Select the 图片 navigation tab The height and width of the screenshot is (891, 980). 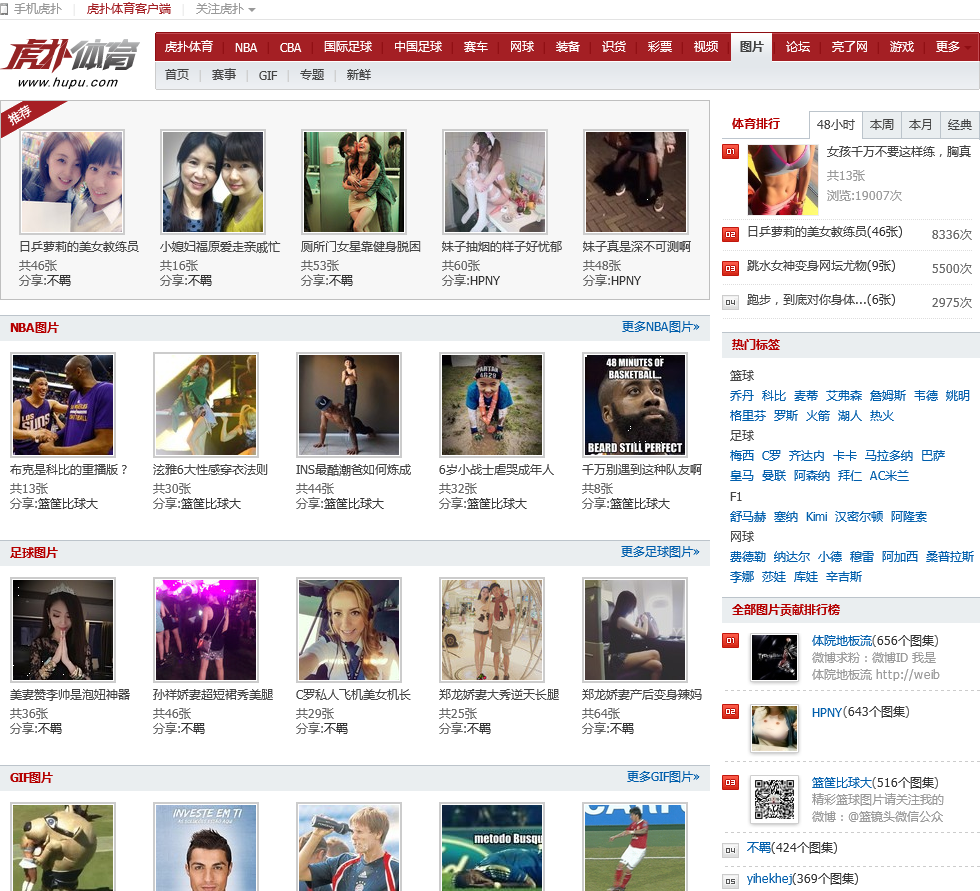(751, 47)
